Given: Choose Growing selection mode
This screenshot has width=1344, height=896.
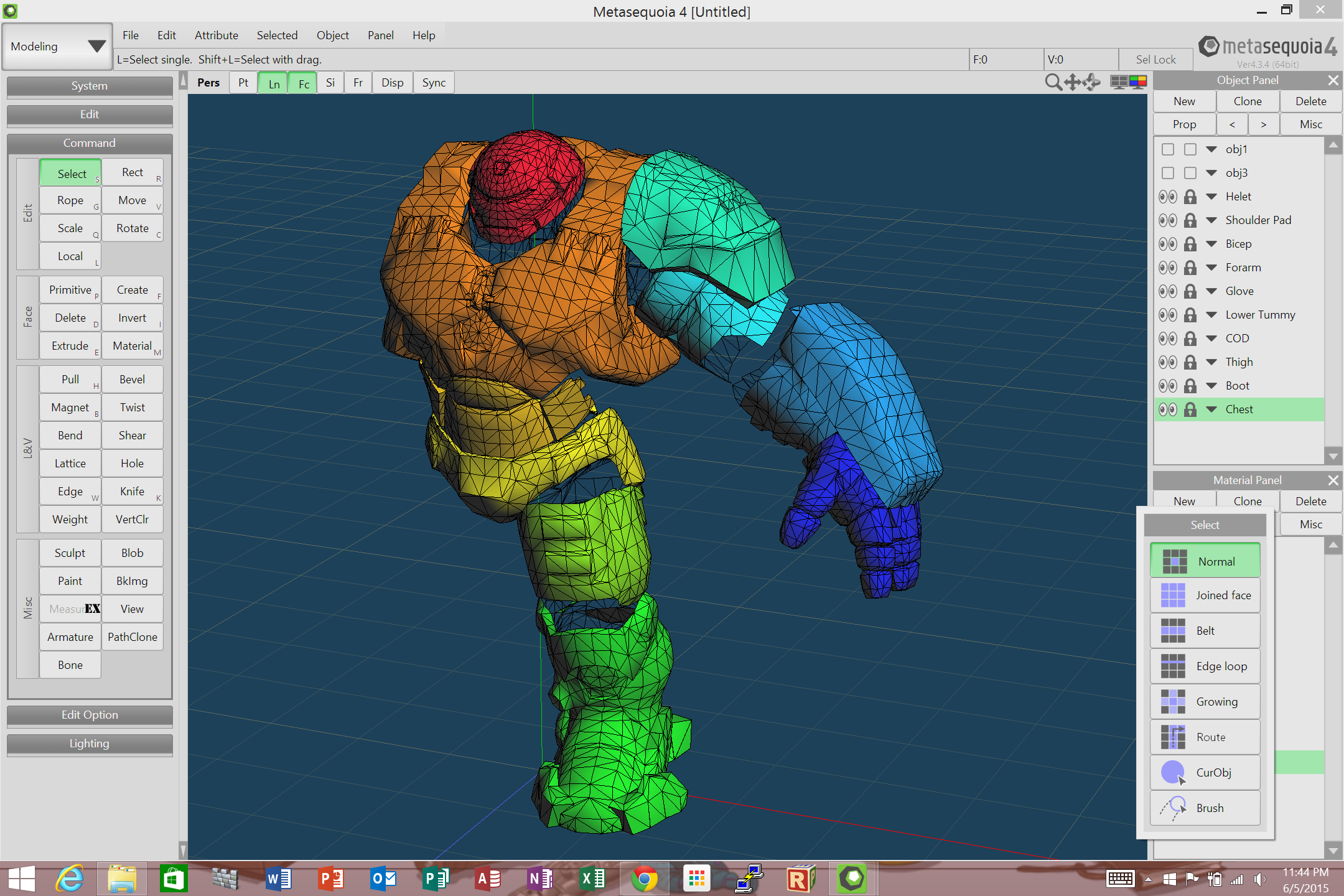Looking at the screenshot, I should pyautogui.click(x=1205, y=702).
